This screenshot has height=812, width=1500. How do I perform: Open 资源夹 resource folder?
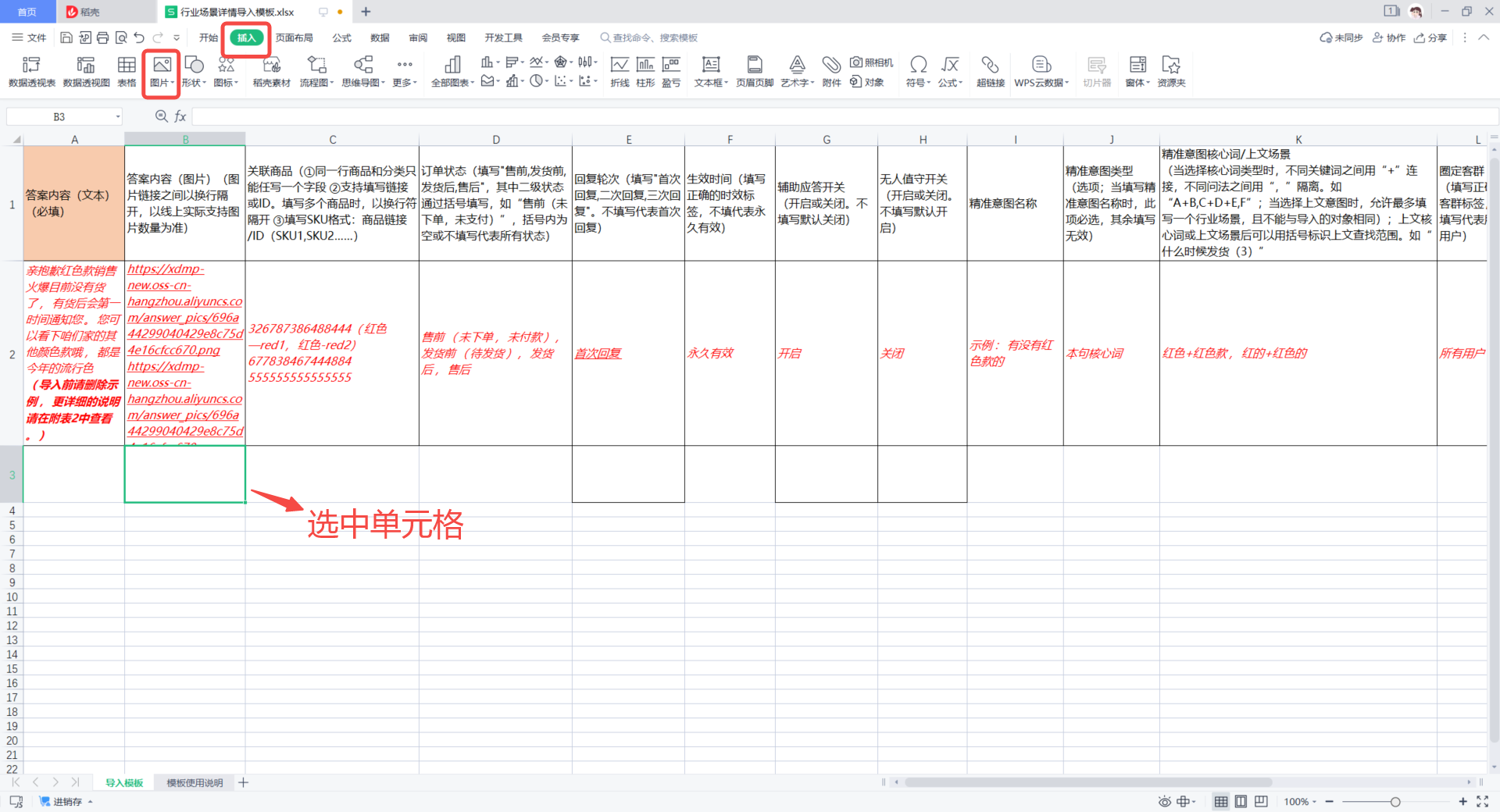1171,72
